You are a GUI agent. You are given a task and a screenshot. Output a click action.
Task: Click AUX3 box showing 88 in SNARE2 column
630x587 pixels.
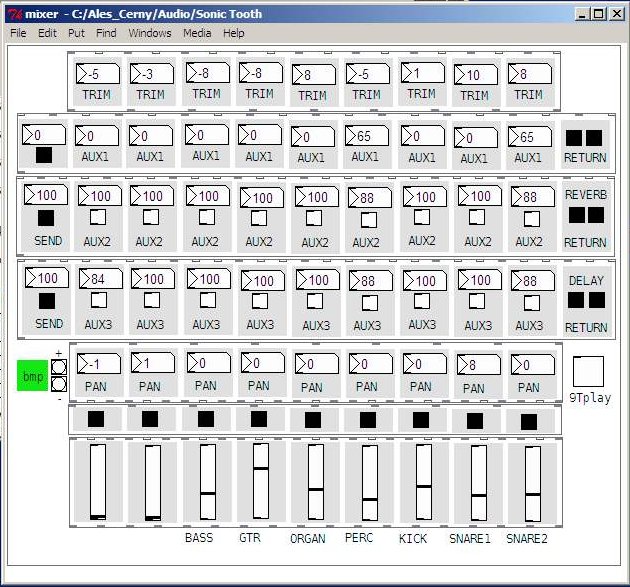[533, 280]
